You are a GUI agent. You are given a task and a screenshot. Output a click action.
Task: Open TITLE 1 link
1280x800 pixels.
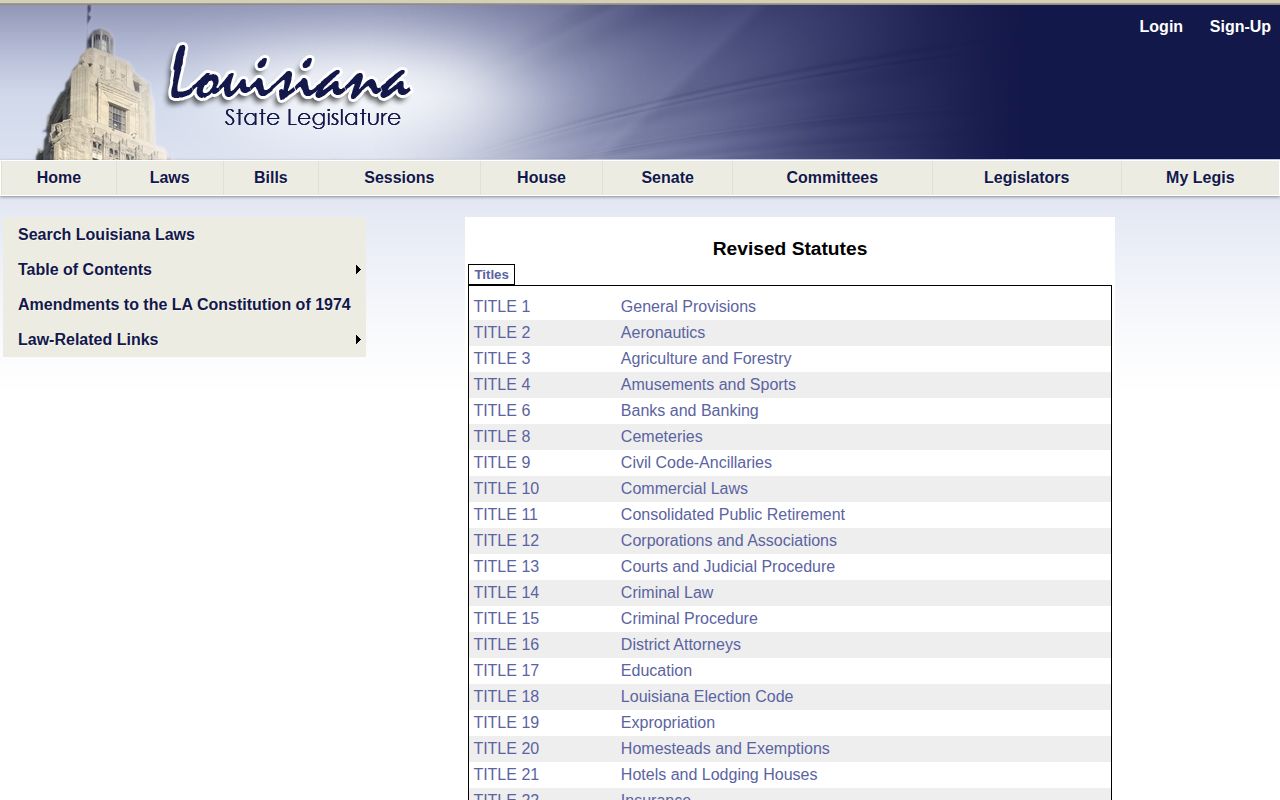pyautogui.click(x=502, y=307)
